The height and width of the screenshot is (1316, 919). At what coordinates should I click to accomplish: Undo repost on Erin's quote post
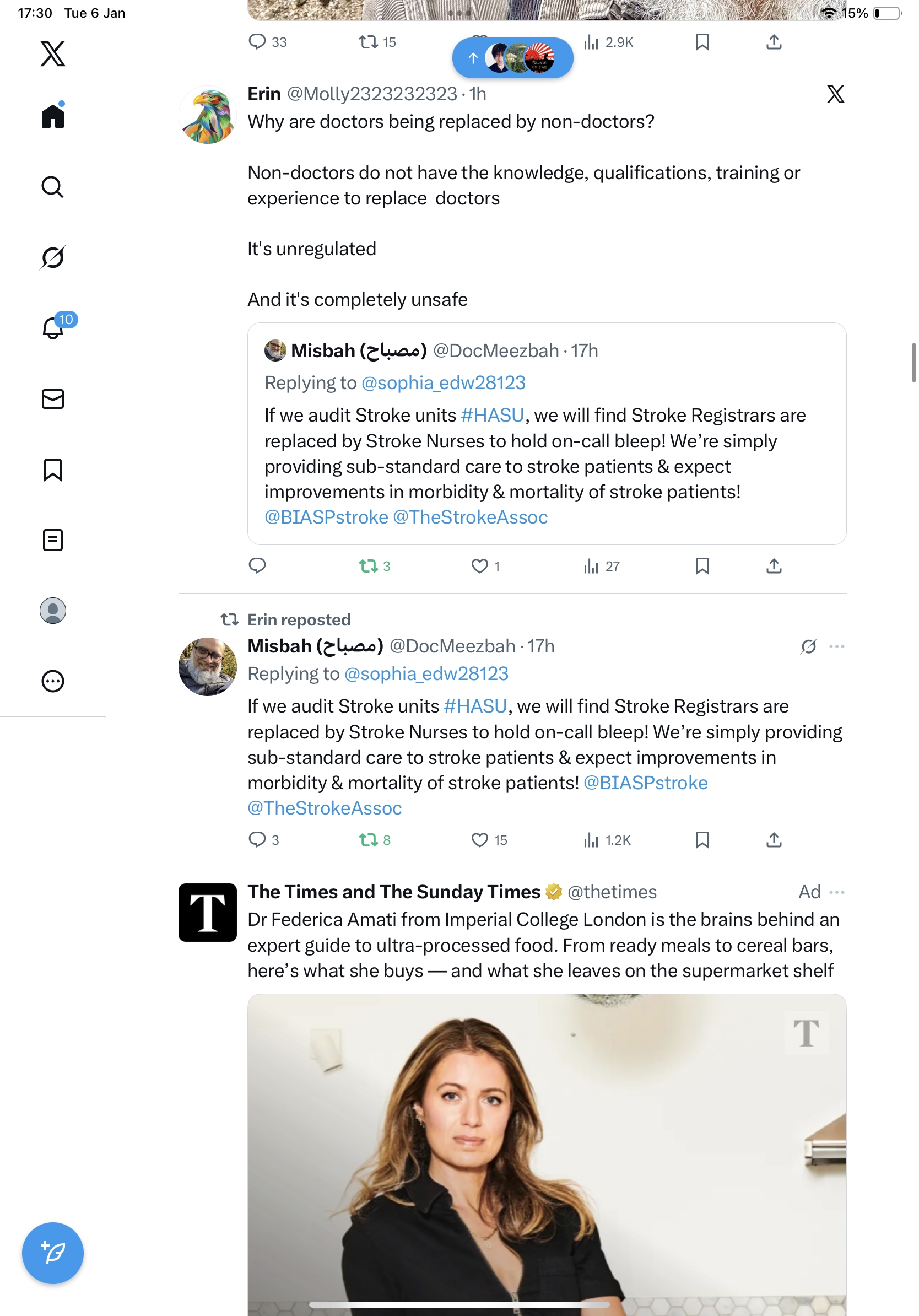368,567
